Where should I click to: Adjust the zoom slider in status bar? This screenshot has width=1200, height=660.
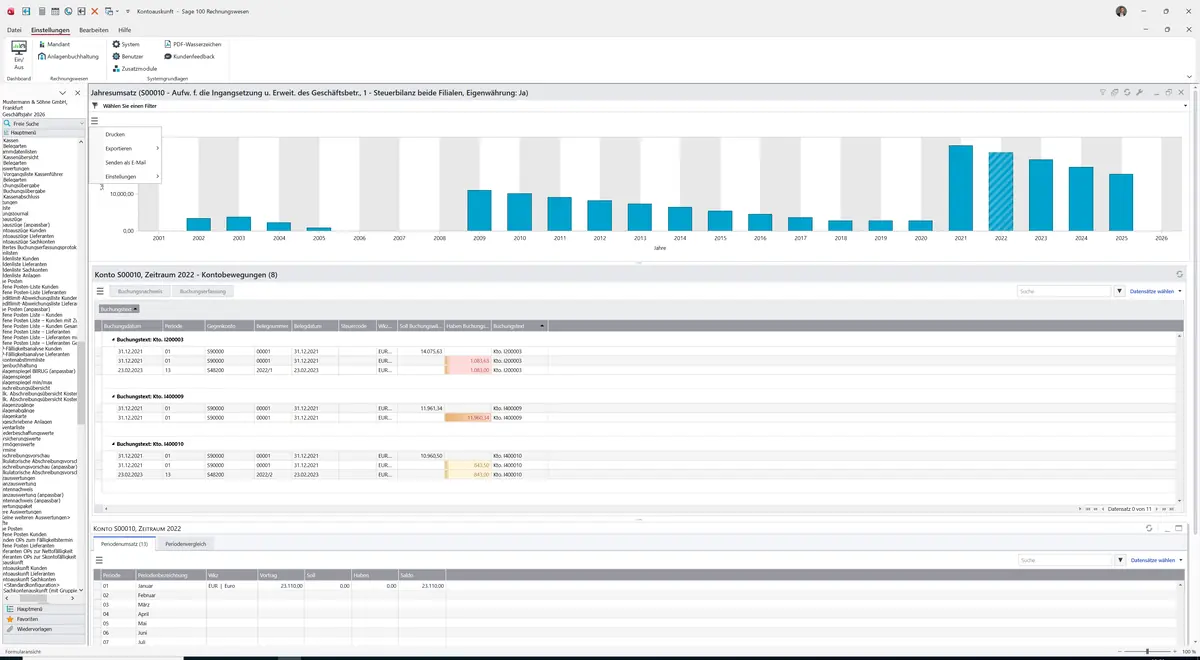(1147, 651)
